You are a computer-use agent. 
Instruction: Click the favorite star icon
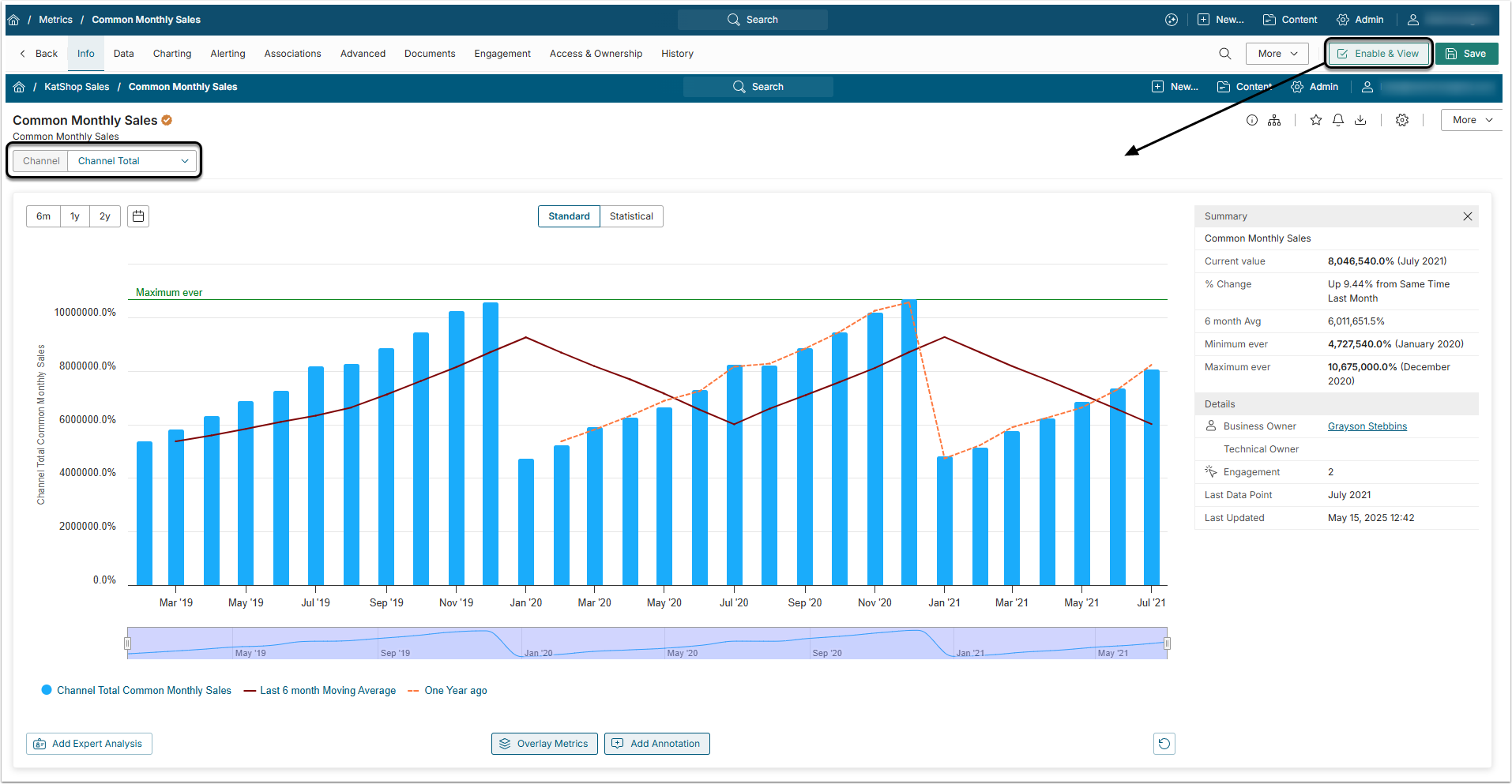[x=1315, y=120]
